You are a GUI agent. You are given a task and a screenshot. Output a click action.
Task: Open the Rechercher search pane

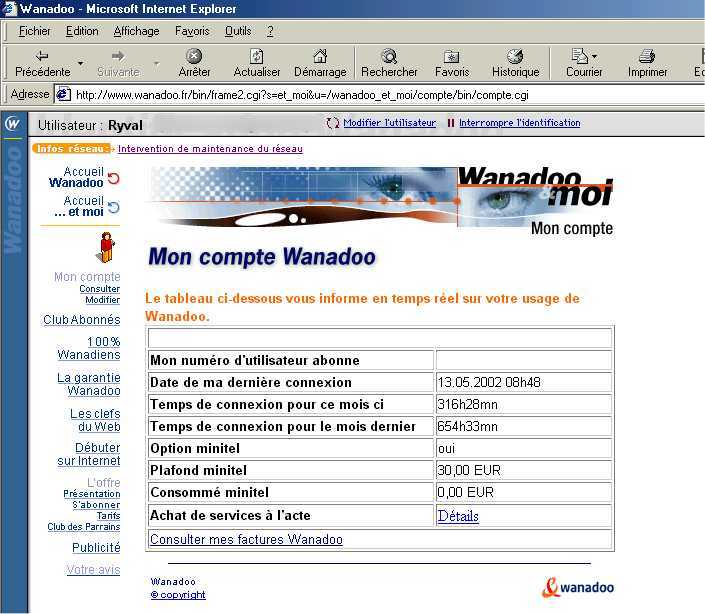tap(389, 63)
